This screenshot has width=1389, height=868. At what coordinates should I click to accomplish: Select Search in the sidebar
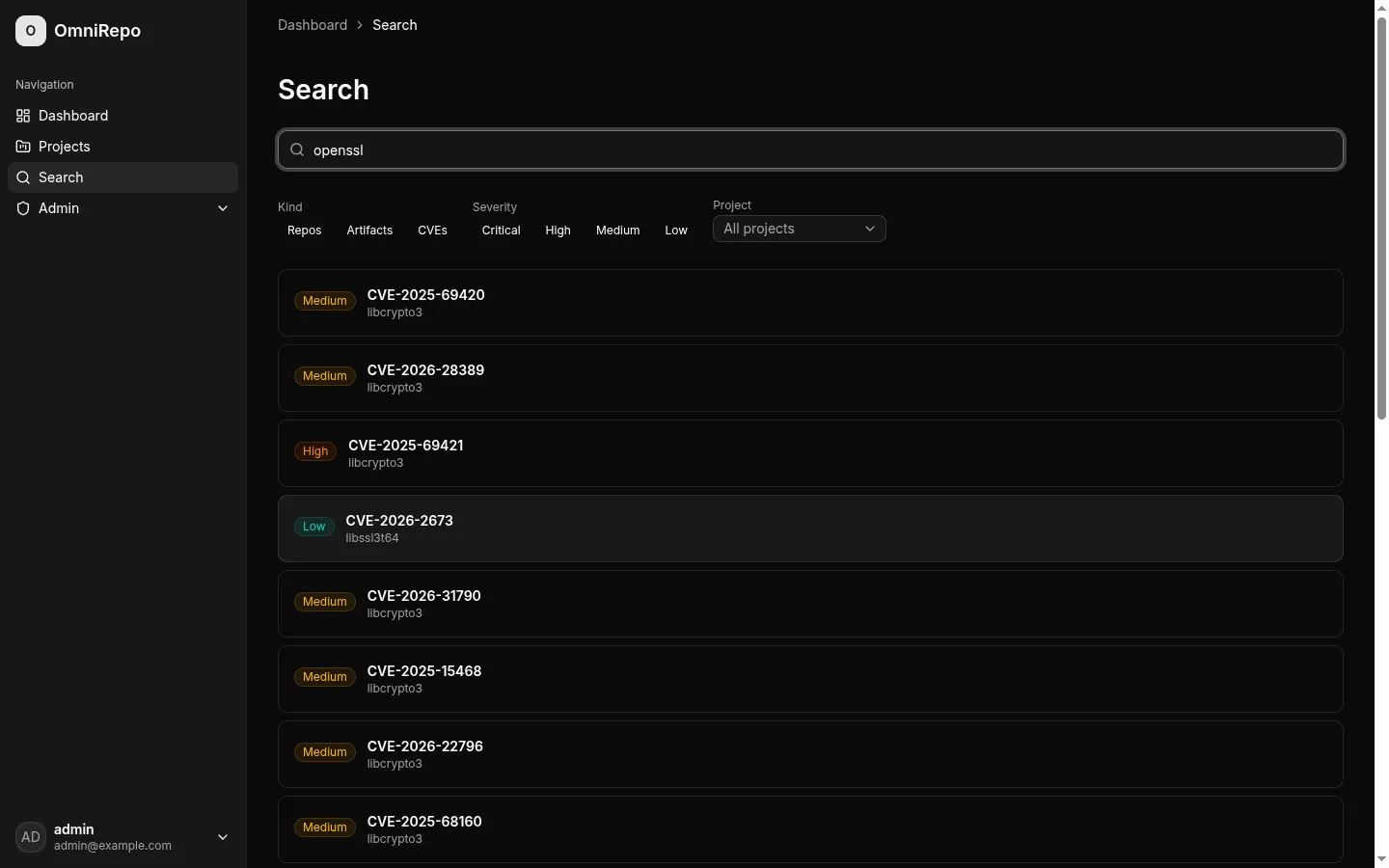(123, 177)
